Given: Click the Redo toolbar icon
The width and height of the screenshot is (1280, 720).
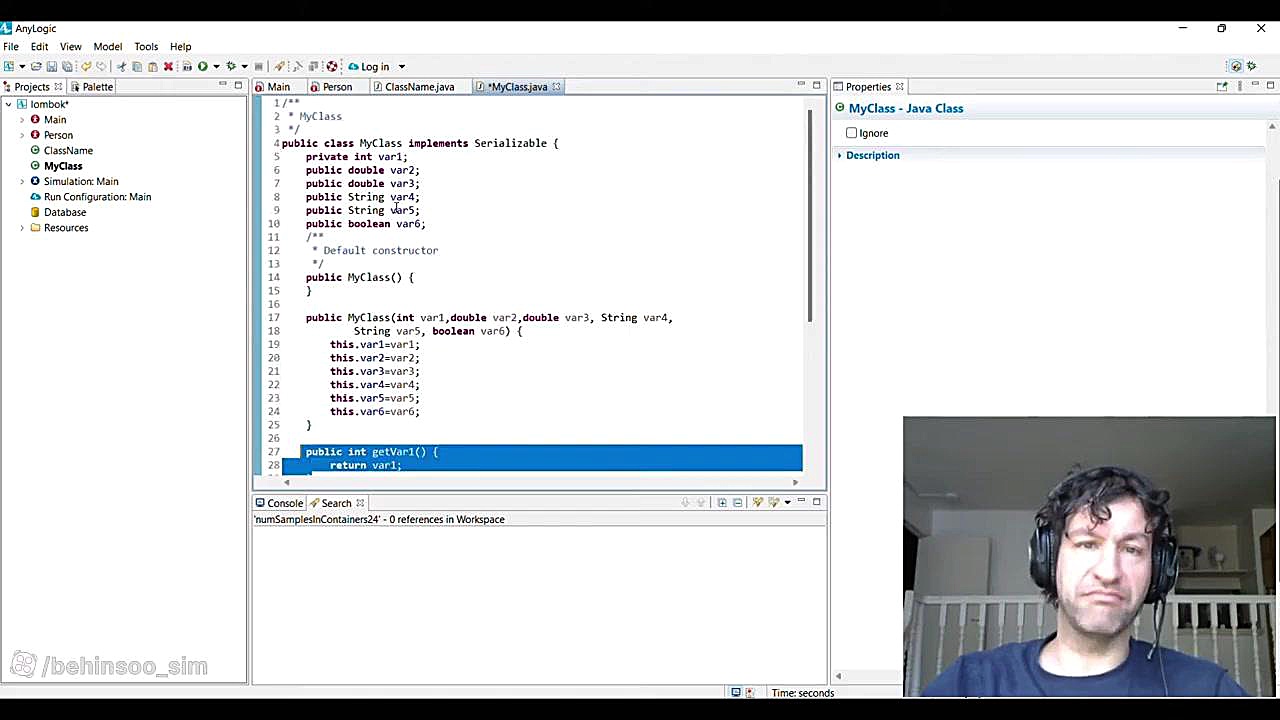Looking at the screenshot, I should coord(102,67).
